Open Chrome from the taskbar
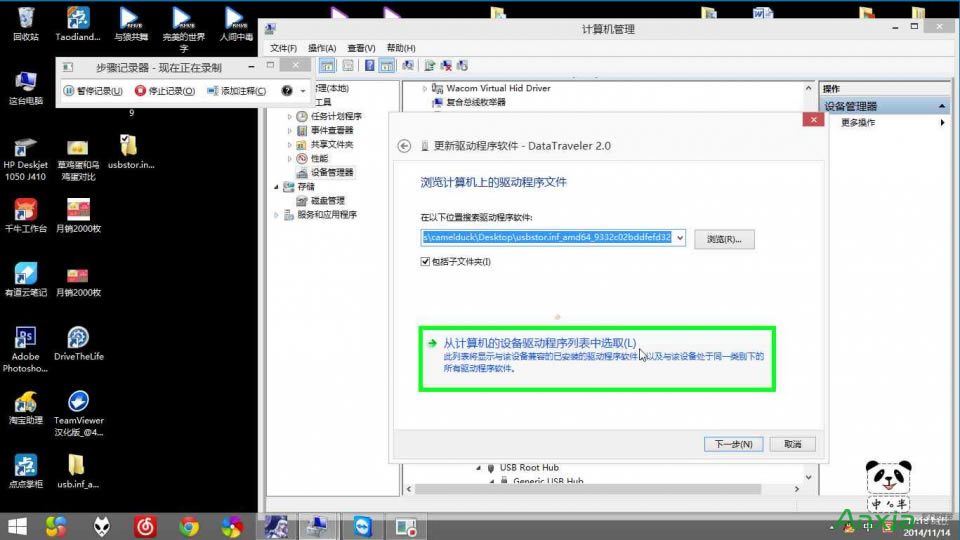960x540 pixels. tap(189, 526)
